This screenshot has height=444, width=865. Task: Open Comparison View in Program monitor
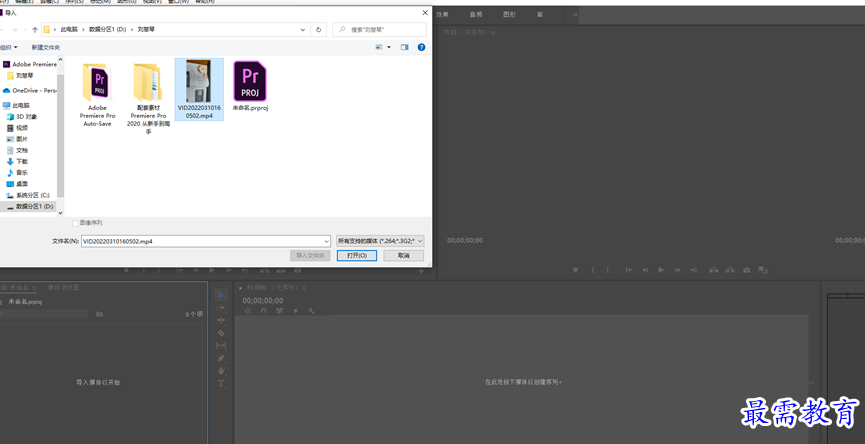tap(762, 270)
